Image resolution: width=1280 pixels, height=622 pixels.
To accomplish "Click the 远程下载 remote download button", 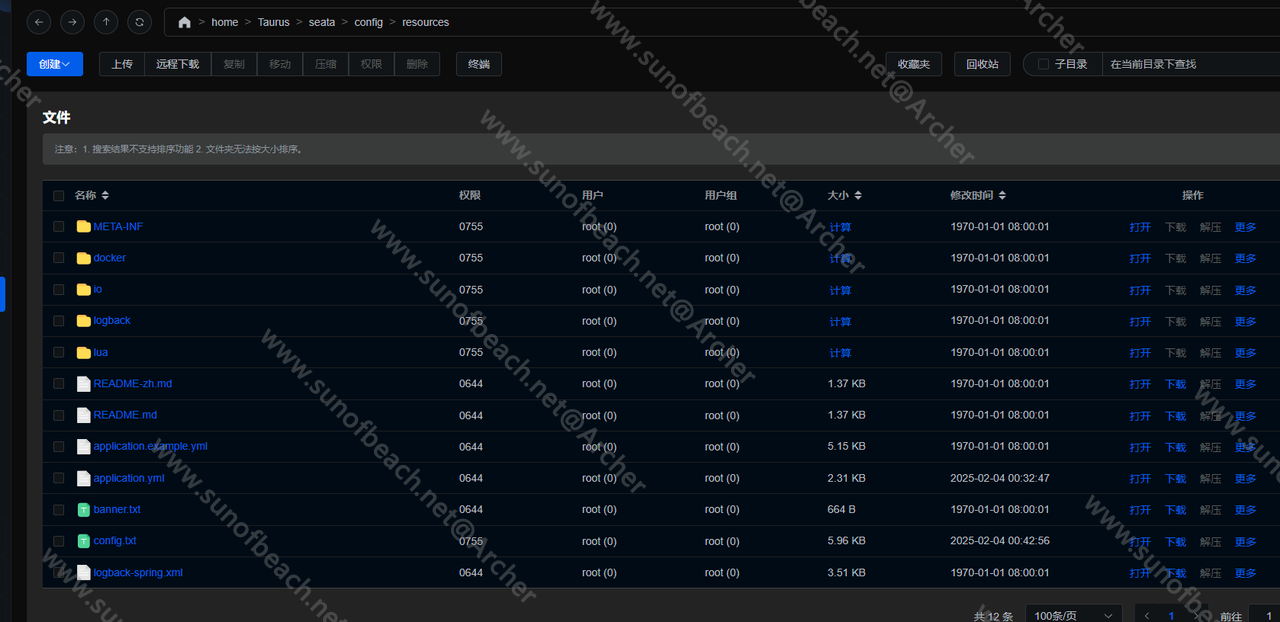I will coord(178,64).
